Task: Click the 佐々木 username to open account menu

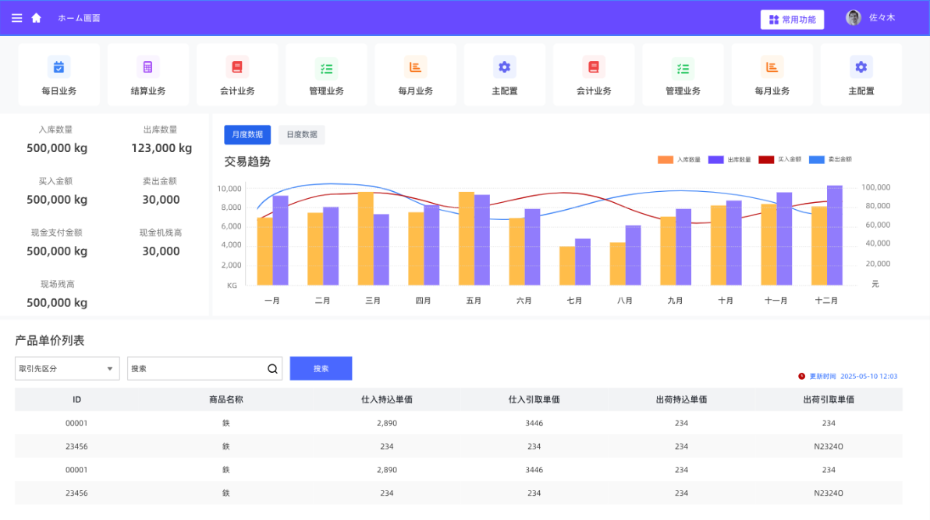Action: pyautogui.click(x=882, y=18)
